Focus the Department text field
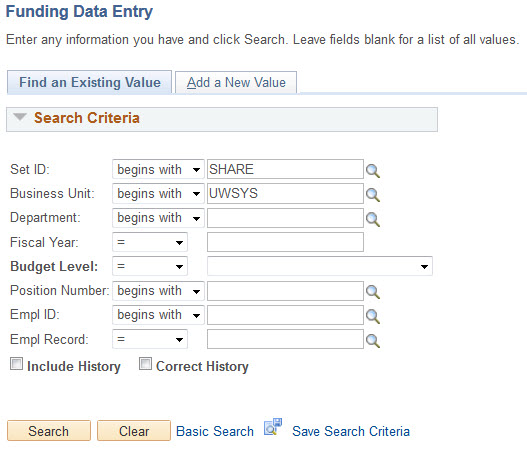Screen dimensions: 527x454 [x=285, y=218]
